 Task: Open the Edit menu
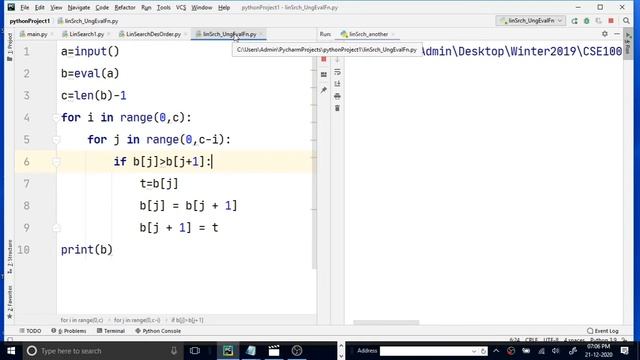click(x=40, y=7)
